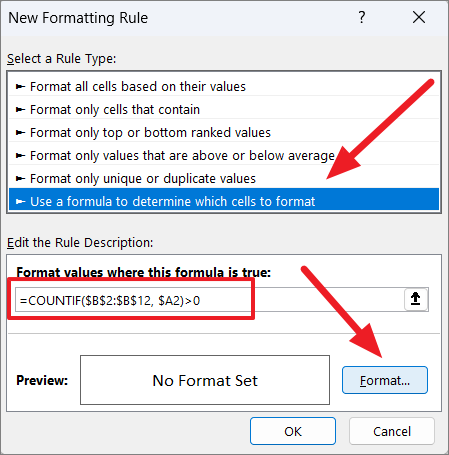Select 'Format all cells based on their values'
Screen dimensions: 449x455
224,87
